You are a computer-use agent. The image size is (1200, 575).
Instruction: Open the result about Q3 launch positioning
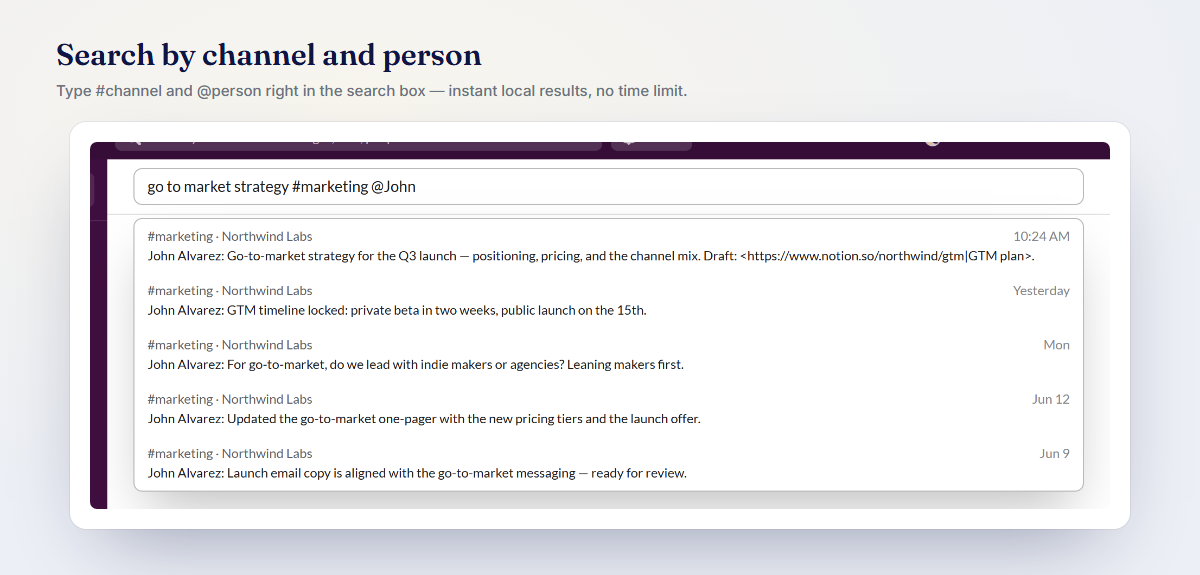(608, 246)
